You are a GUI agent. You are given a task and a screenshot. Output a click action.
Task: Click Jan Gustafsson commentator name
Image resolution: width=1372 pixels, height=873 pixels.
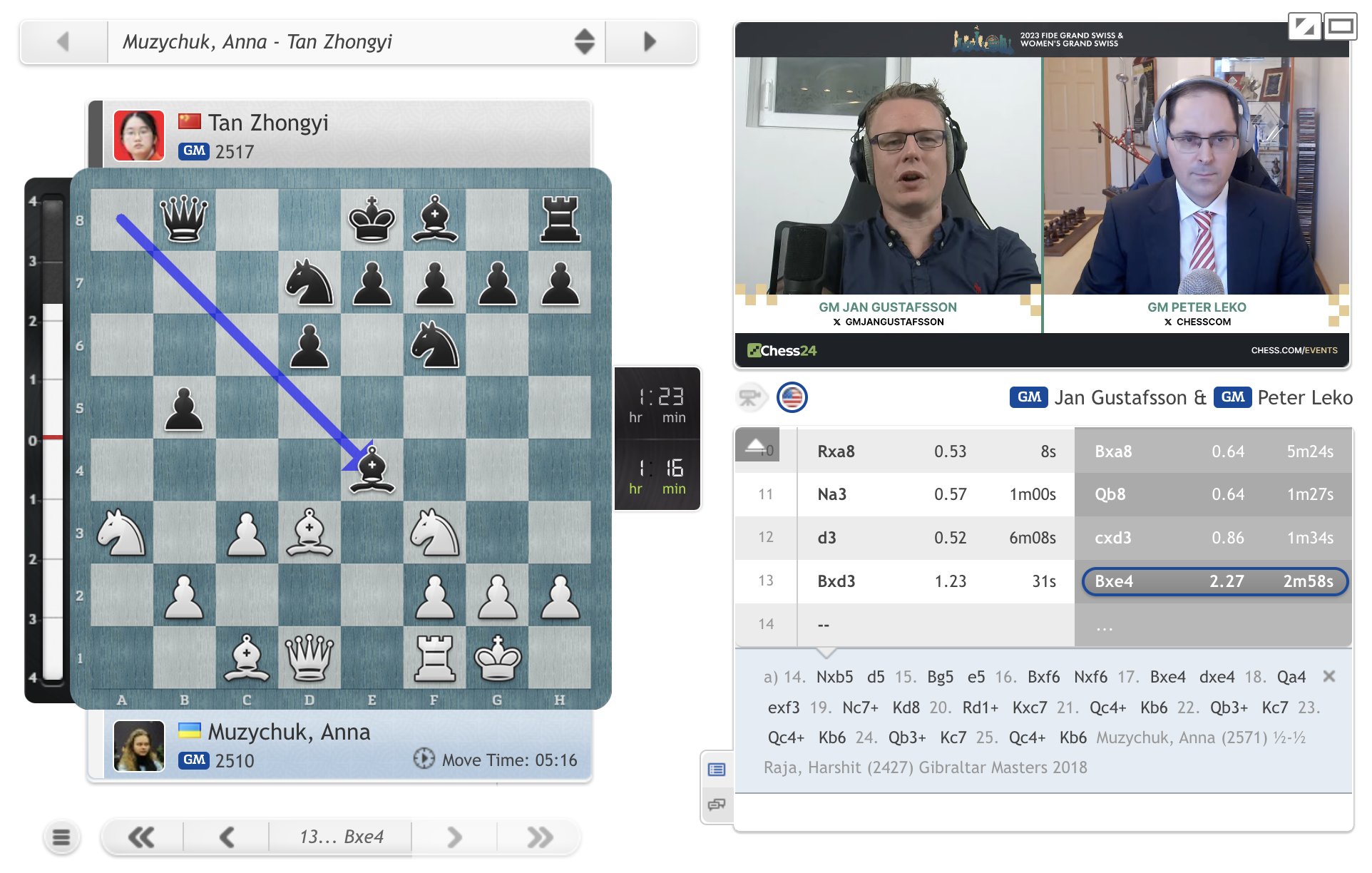1120,397
